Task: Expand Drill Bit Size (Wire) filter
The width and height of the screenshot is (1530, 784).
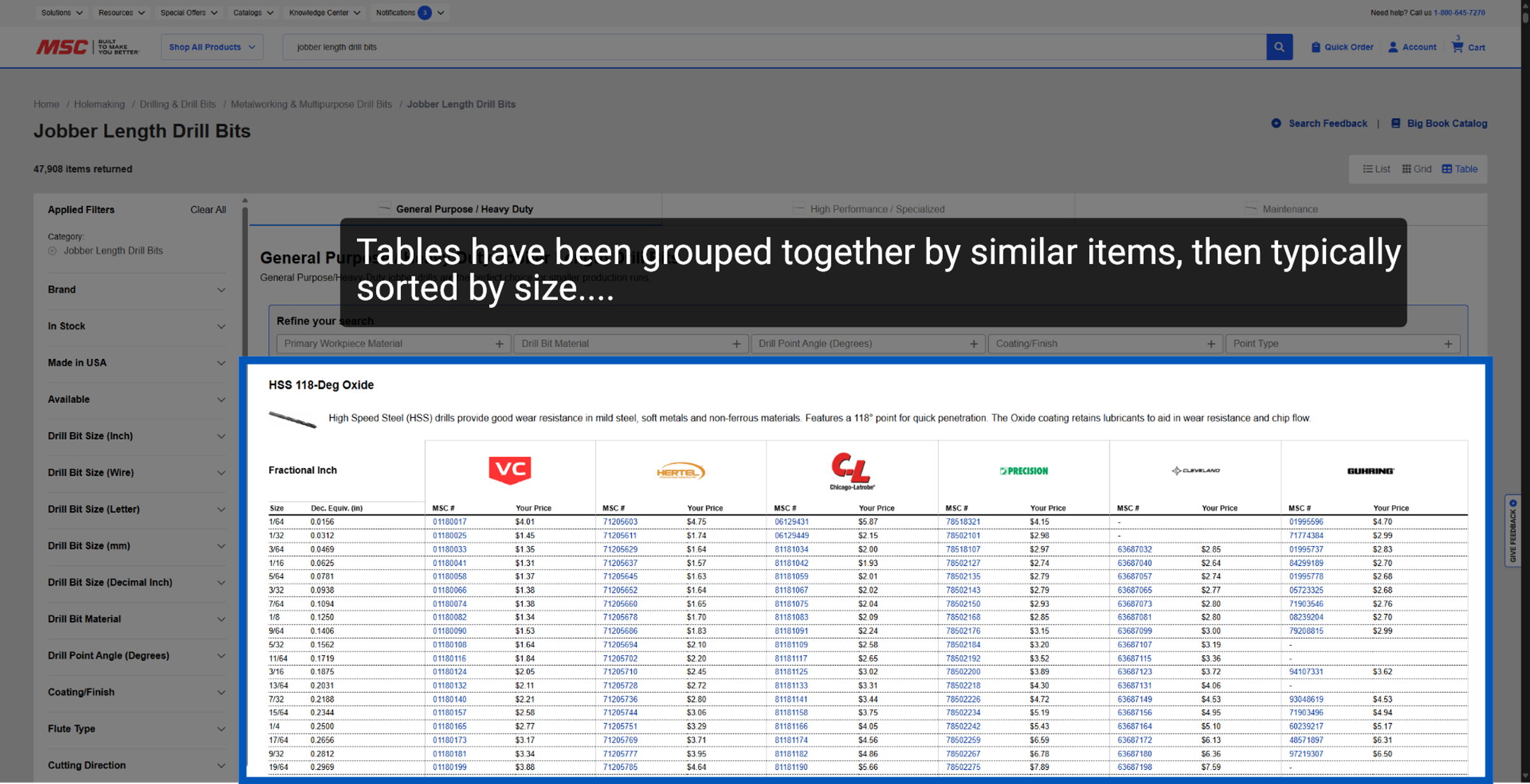Action: 136,473
